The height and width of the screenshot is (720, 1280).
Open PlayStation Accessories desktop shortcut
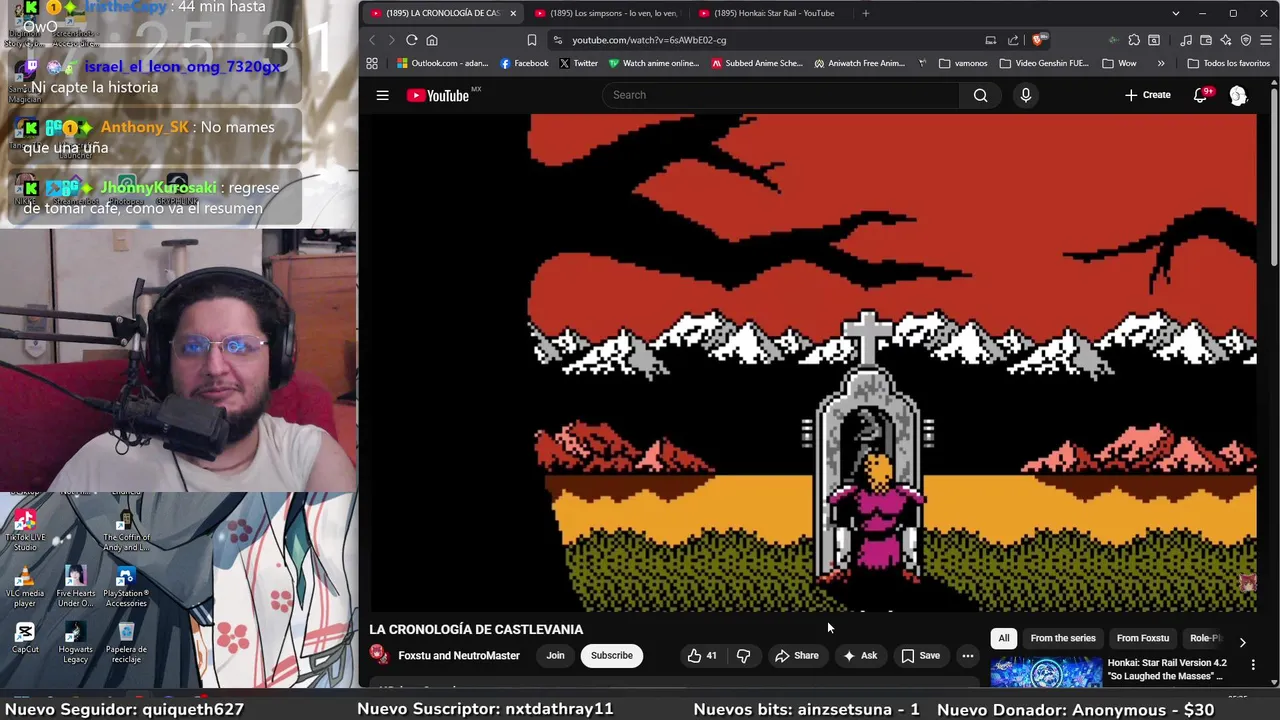point(126,587)
